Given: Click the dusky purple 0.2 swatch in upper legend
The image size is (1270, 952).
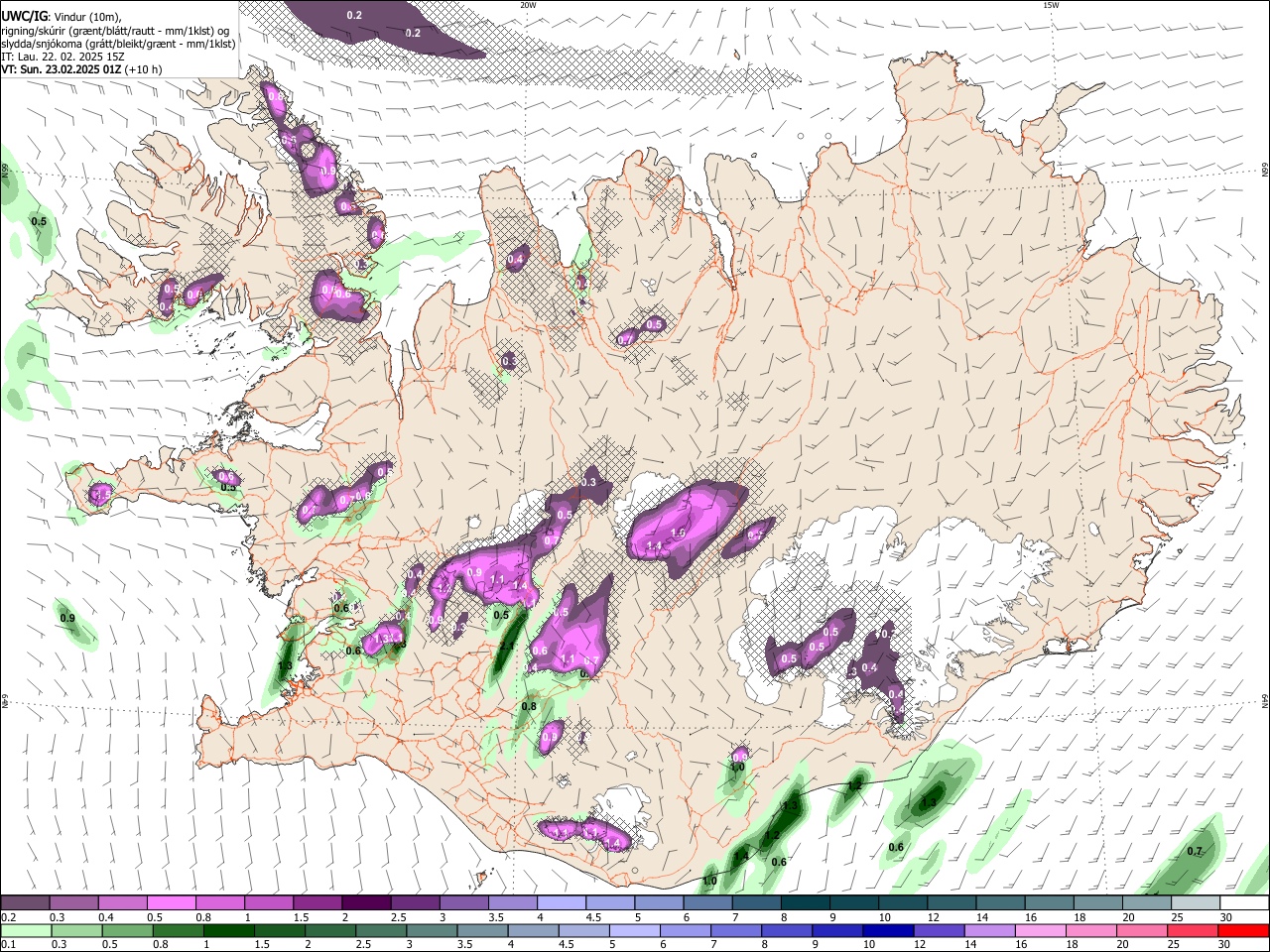Looking at the screenshot, I should [26, 903].
